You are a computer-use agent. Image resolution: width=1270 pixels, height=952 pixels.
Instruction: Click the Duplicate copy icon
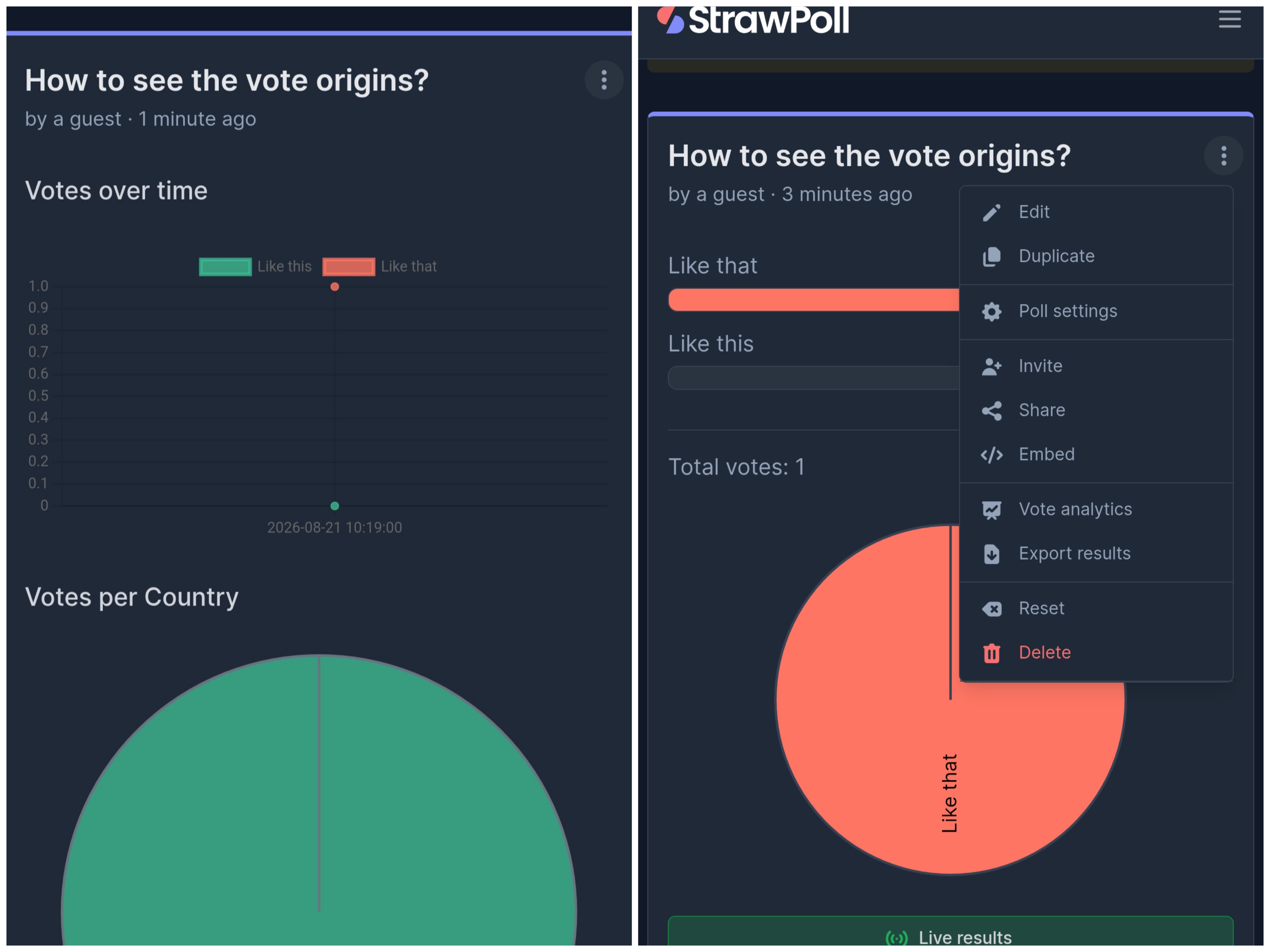992,257
